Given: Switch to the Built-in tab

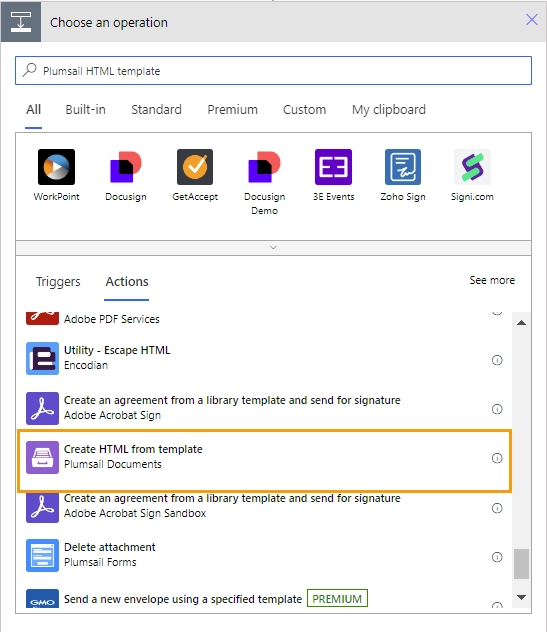Looking at the screenshot, I should point(85,110).
